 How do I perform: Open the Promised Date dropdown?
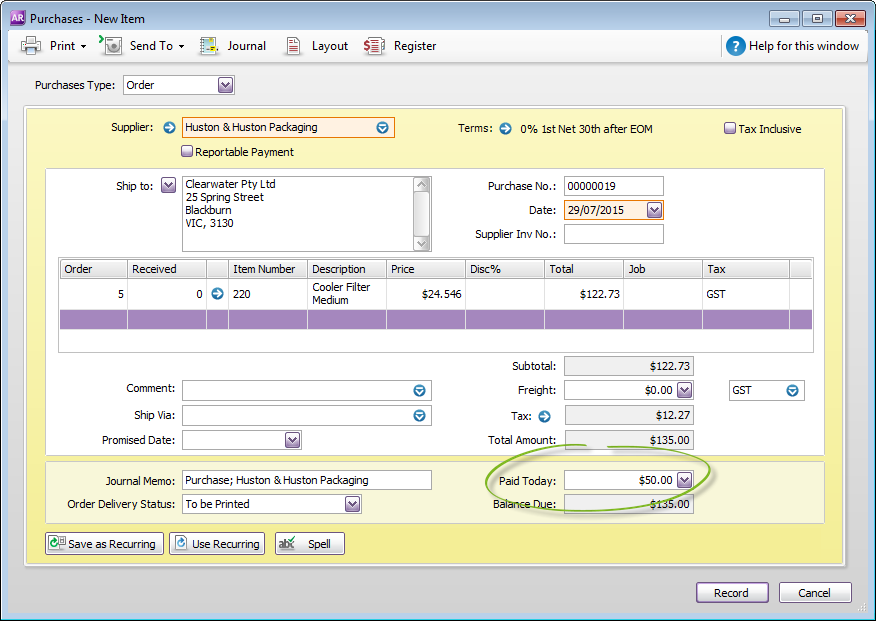pos(292,440)
